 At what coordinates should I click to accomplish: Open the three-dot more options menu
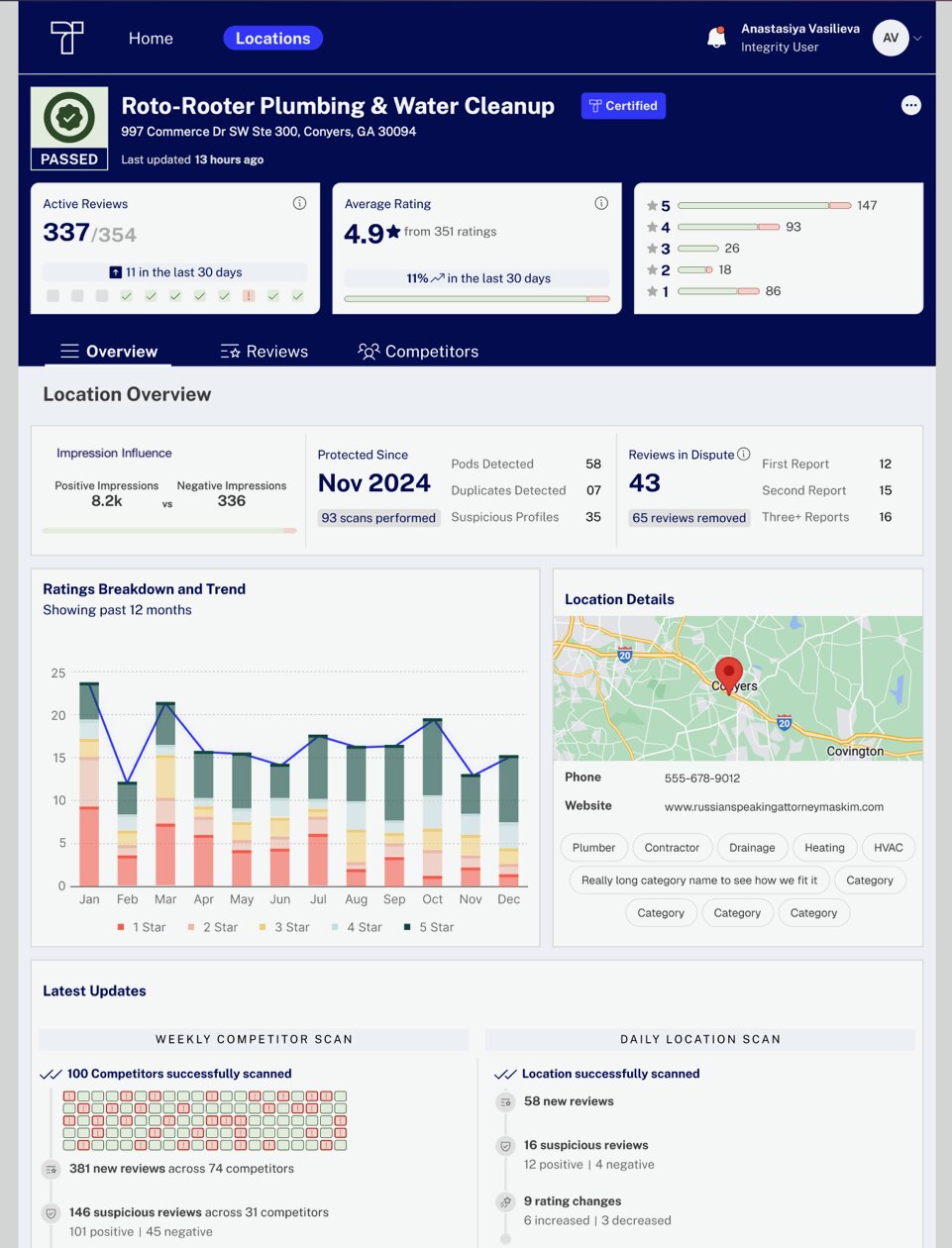click(x=911, y=106)
